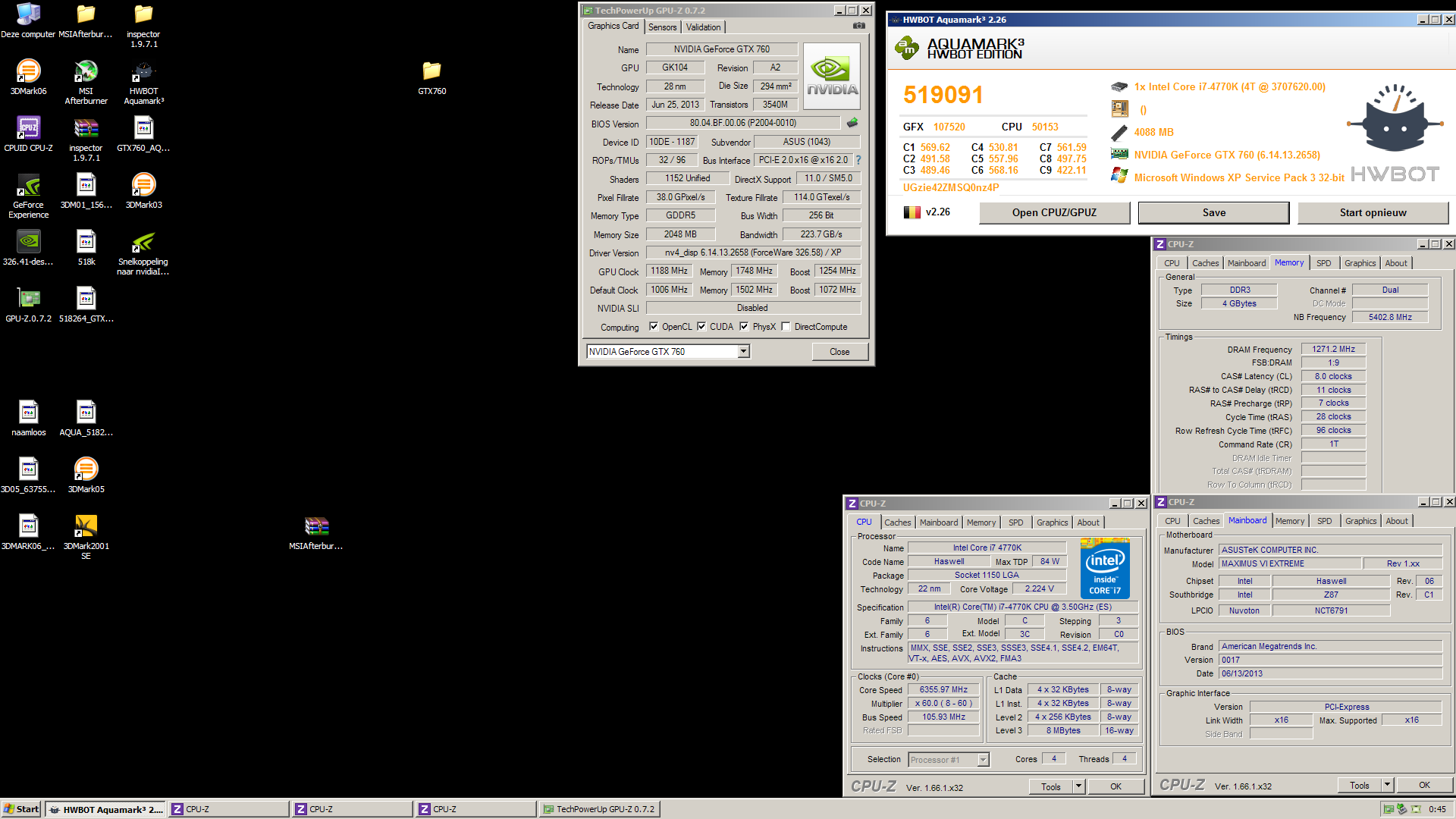The width and height of the screenshot is (1456, 819).
Task: Click NVIDIA GeForce GTX 760 text in Aquamark
Action: (1226, 155)
